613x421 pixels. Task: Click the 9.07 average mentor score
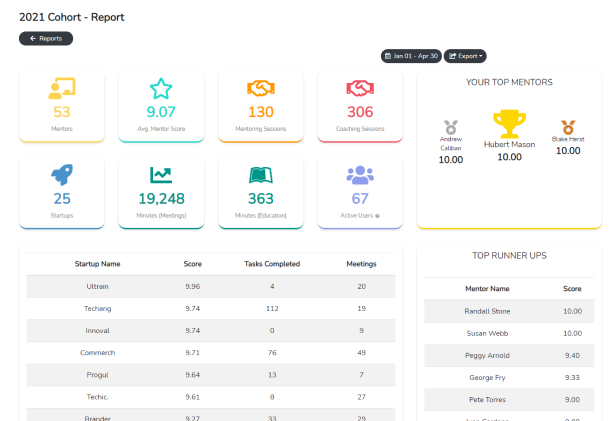(161, 112)
